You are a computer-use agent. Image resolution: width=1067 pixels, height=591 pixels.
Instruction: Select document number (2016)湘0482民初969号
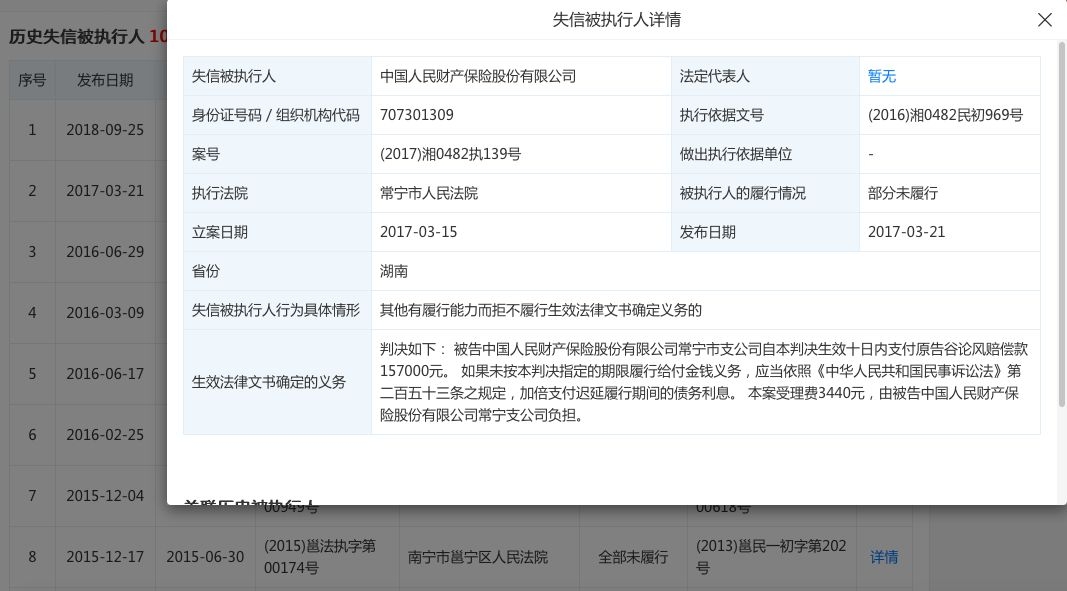945,115
